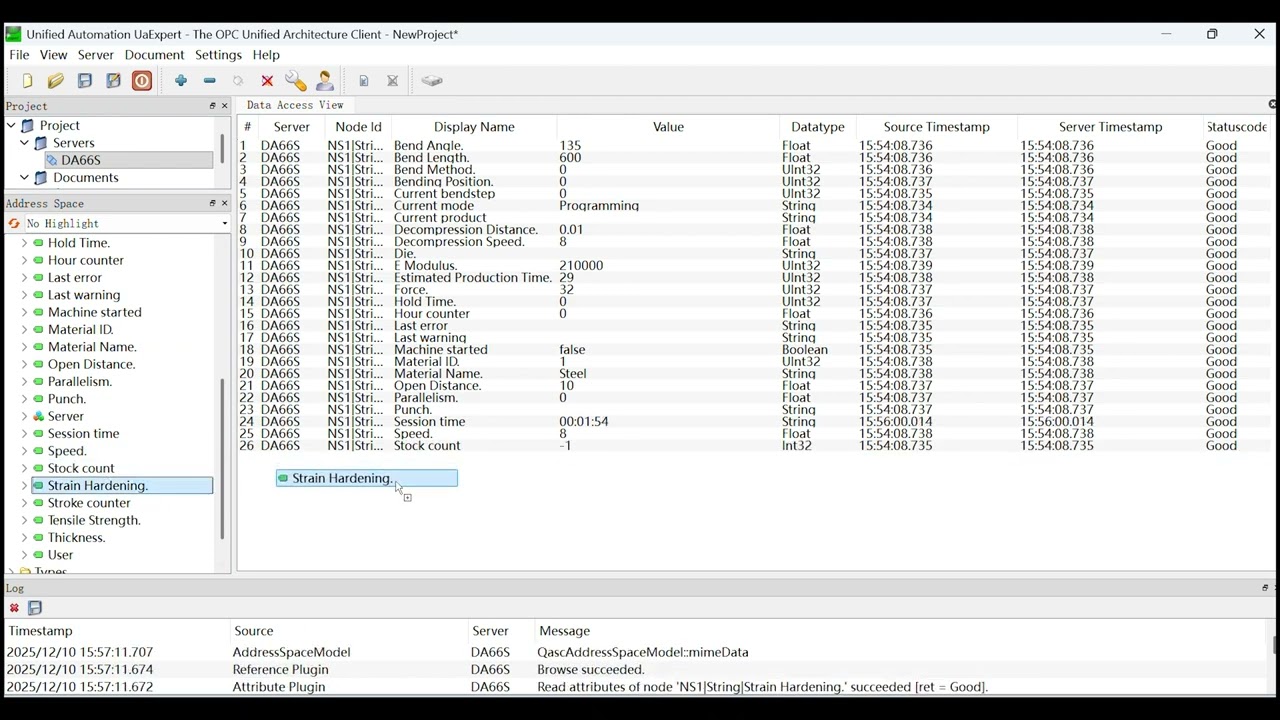
Task: Close the Data Access View document
Action: [x=1271, y=105]
